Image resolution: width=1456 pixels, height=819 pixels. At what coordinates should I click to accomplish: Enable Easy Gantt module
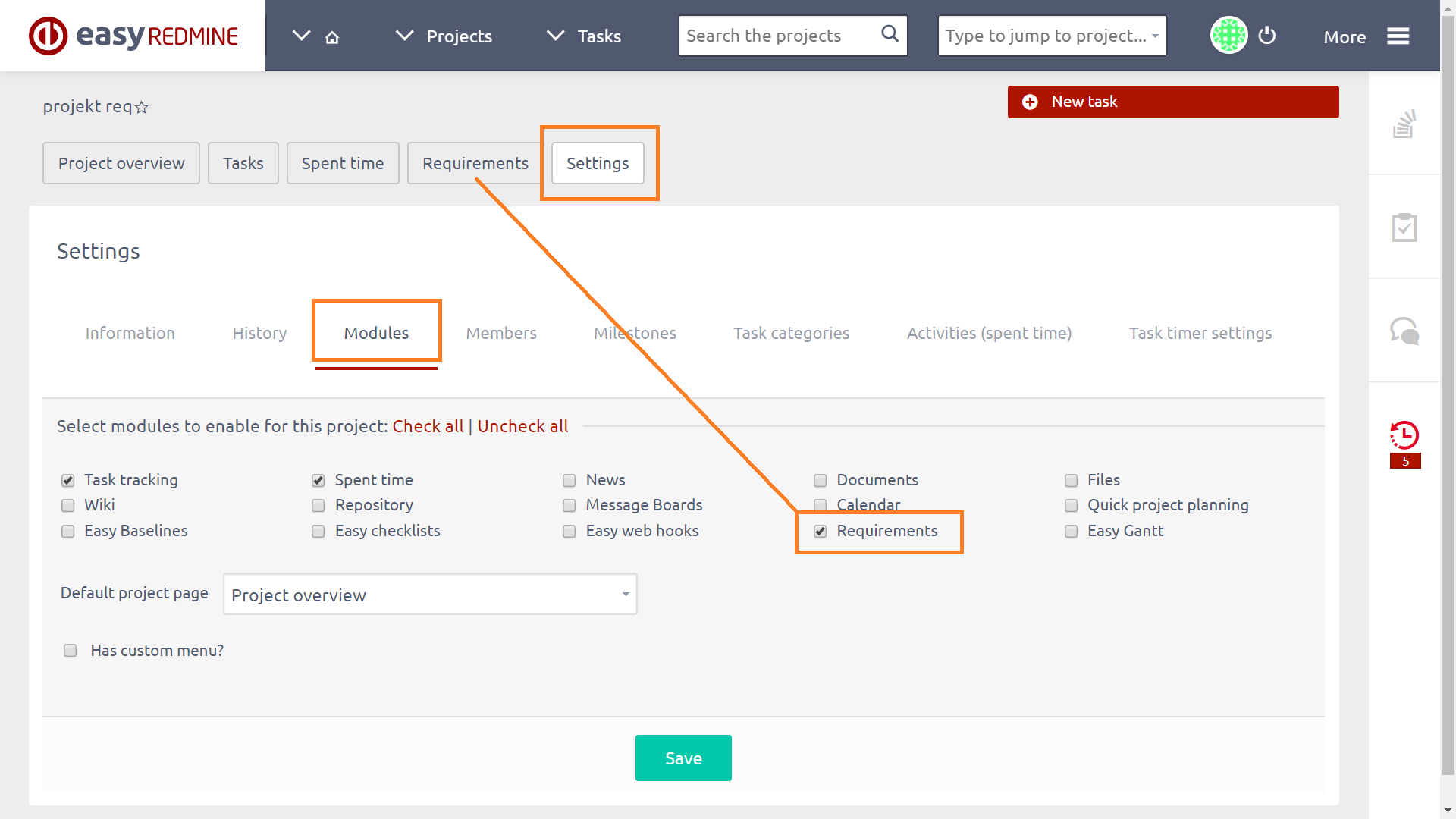coord(1072,532)
